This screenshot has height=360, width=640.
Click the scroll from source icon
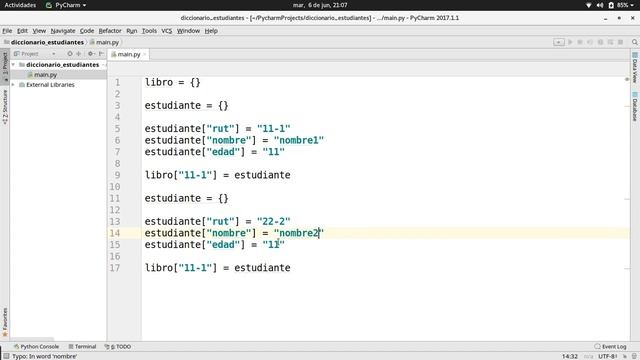[x=70, y=53]
